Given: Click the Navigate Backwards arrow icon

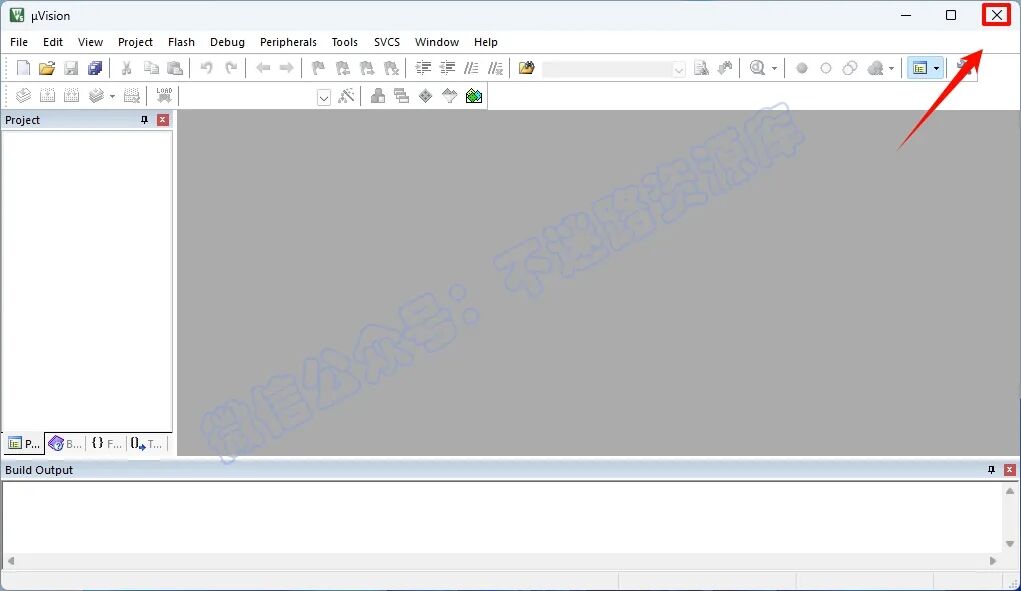Looking at the screenshot, I should click(262, 68).
